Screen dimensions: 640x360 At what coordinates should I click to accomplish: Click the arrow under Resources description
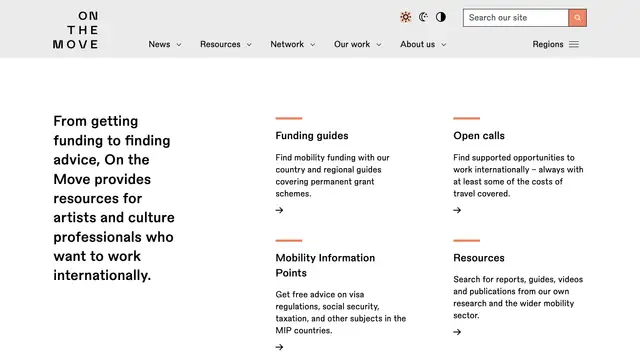[457, 332]
